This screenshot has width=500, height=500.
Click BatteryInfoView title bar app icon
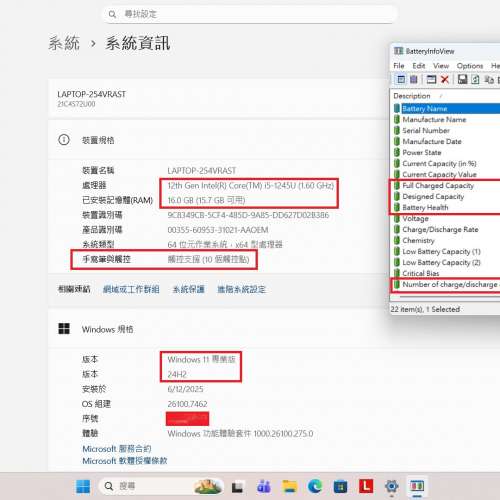coord(398,51)
